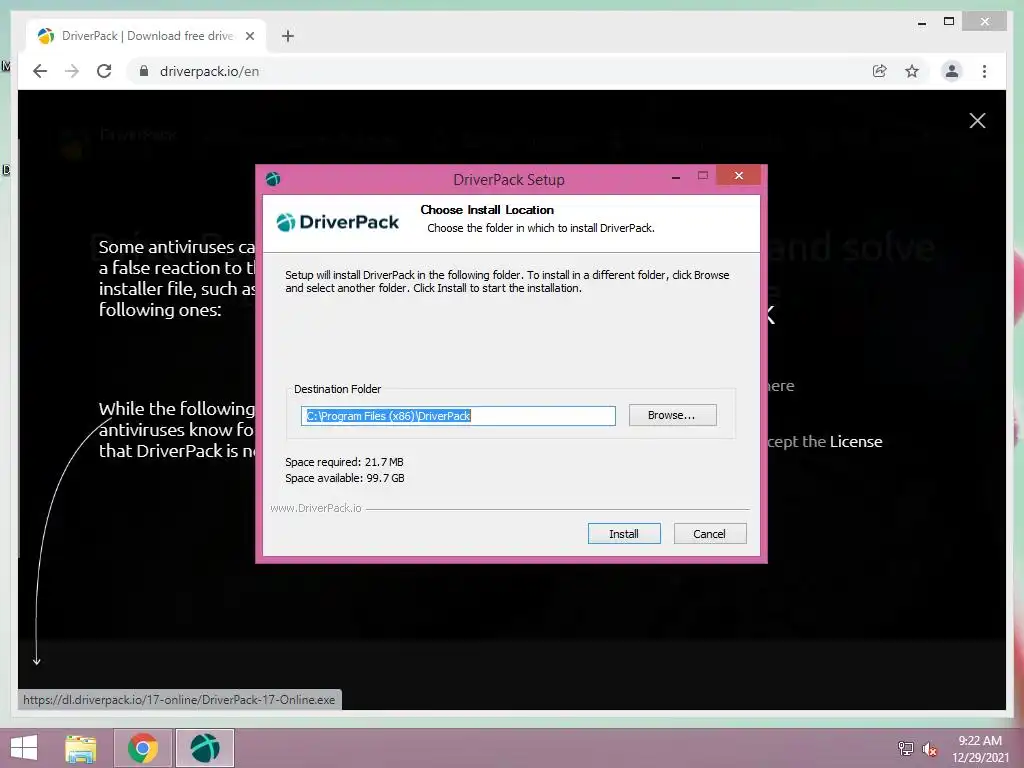Open Chrome profile avatar menu

click(952, 71)
